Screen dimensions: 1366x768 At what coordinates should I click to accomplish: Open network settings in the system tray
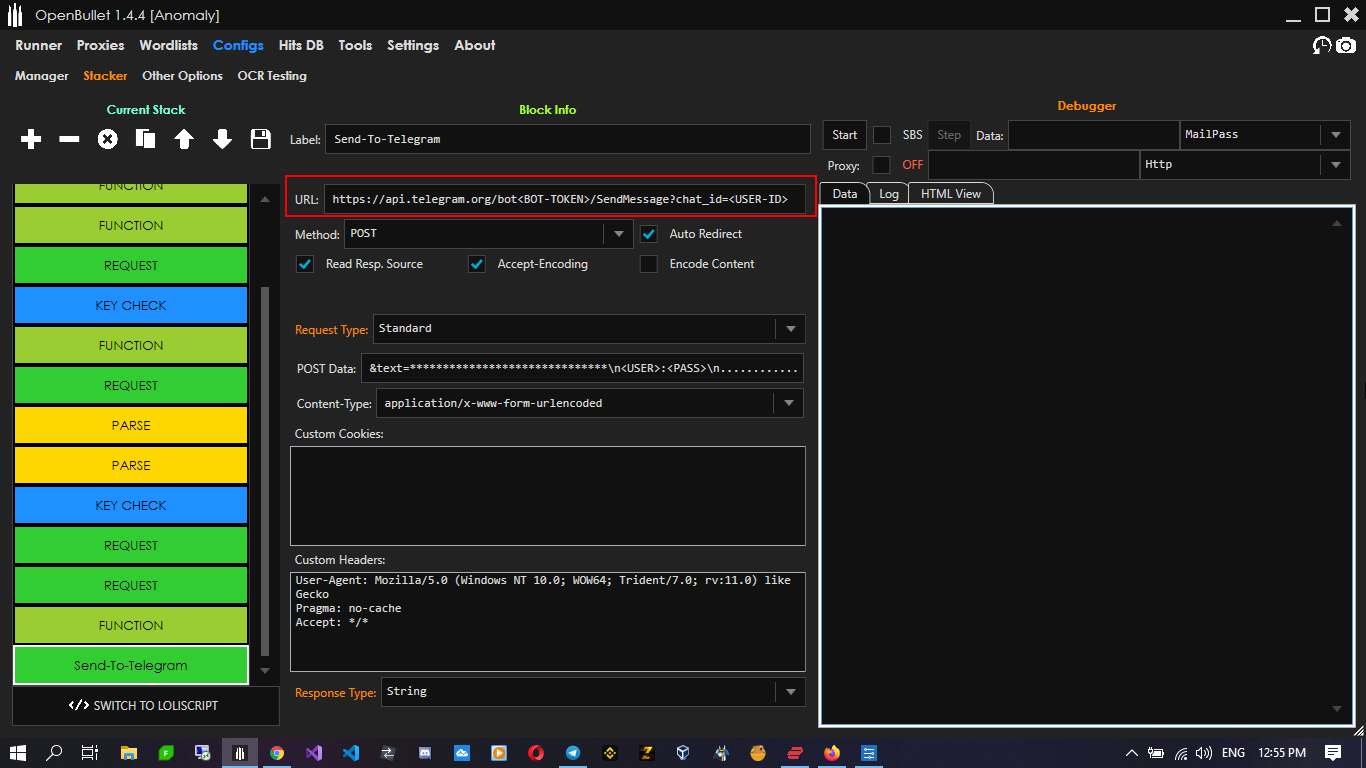pyautogui.click(x=1181, y=752)
